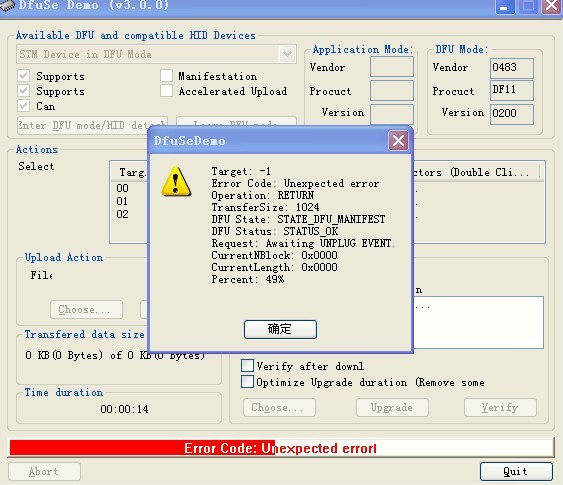Image resolution: width=563 pixels, height=485 pixels.
Task: Enable the Manifestation checkbox
Action: pos(167,76)
